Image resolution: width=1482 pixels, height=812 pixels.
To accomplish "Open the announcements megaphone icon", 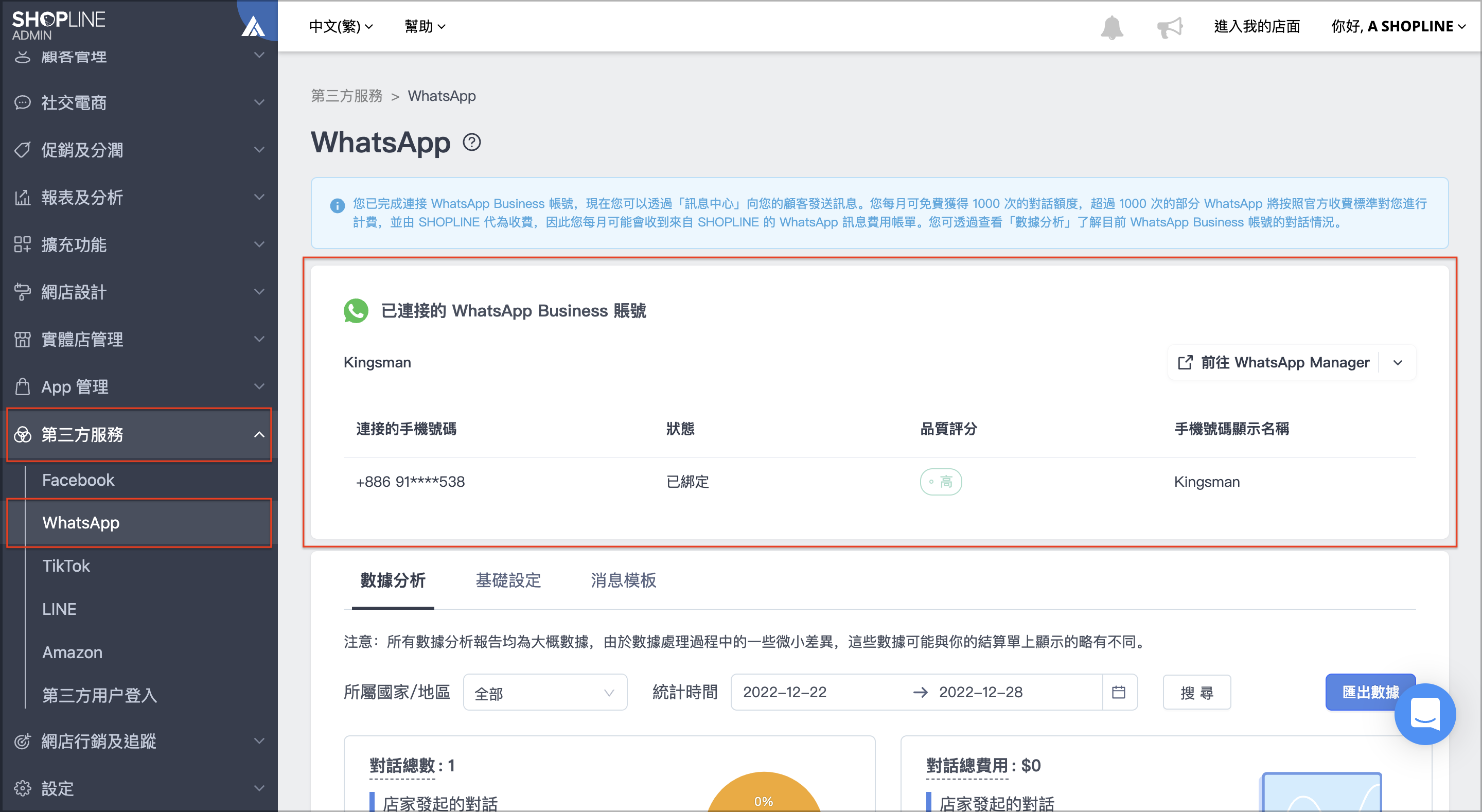I will pyautogui.click(x=1170, y=27).
